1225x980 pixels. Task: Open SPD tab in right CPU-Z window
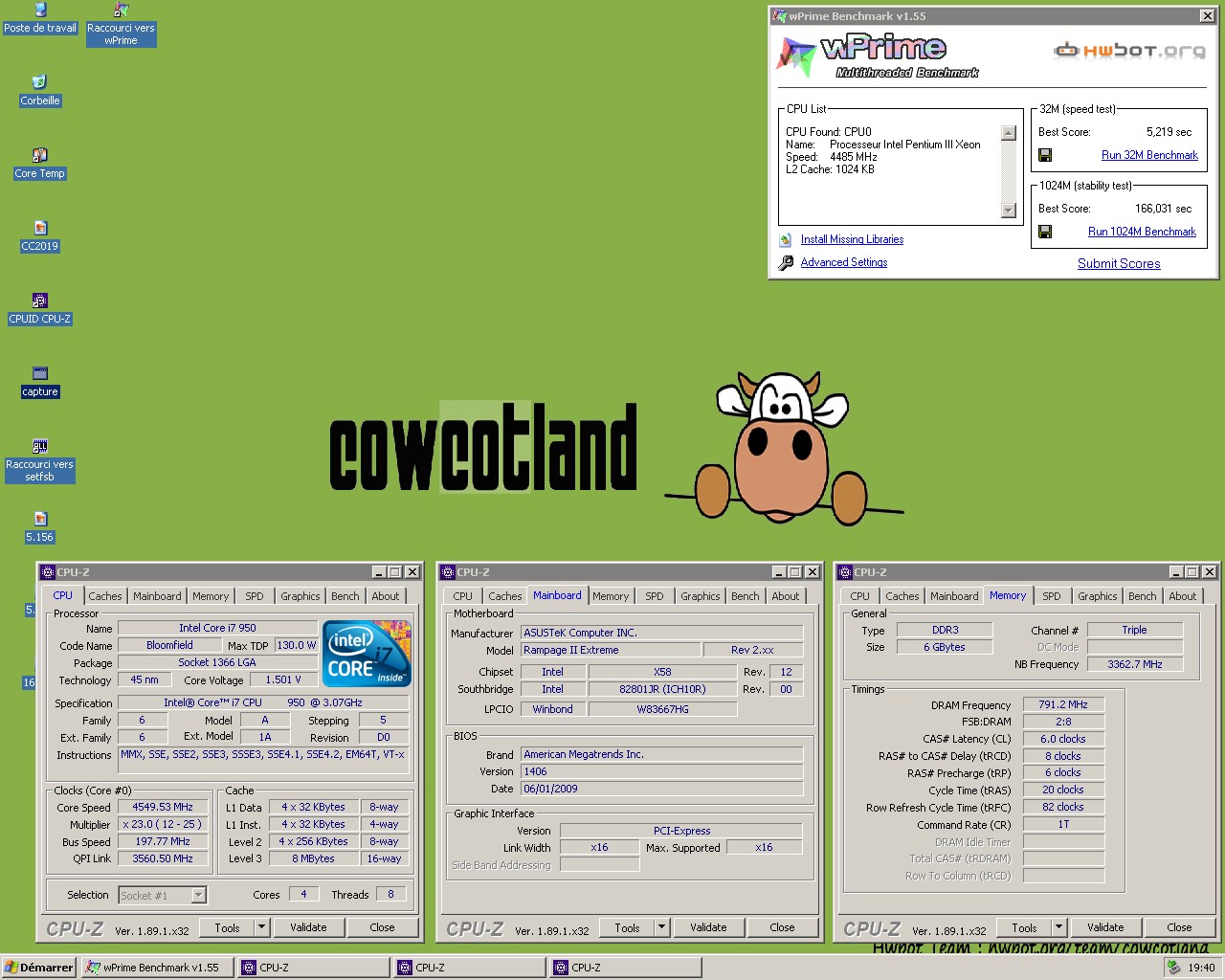(x=1052, y=596)
